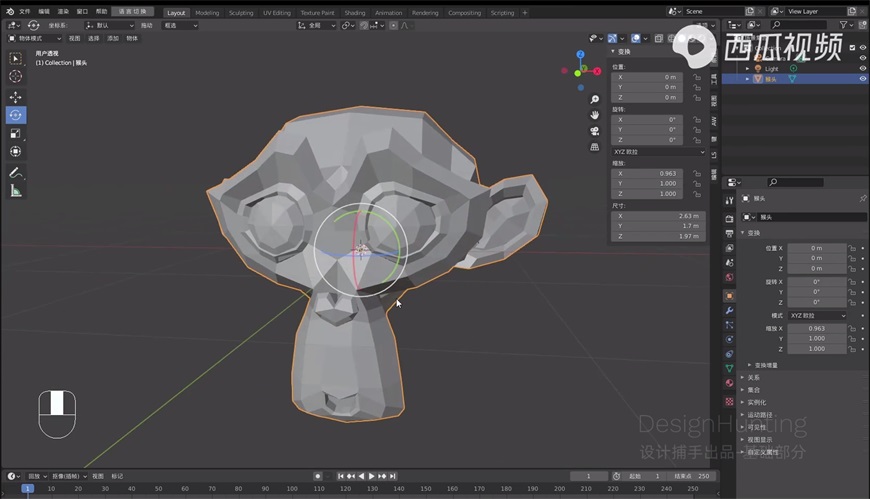Select the 3D Cursor tool
The width and height of the screenshot is (870, 499).
pyautogui.click(x=16, y=76)
